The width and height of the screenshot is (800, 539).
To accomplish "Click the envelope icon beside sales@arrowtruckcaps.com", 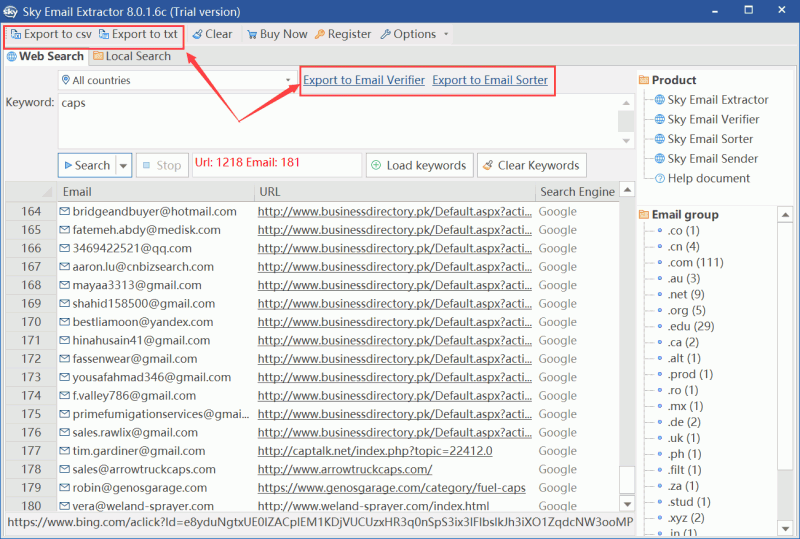I will (64, 469).
